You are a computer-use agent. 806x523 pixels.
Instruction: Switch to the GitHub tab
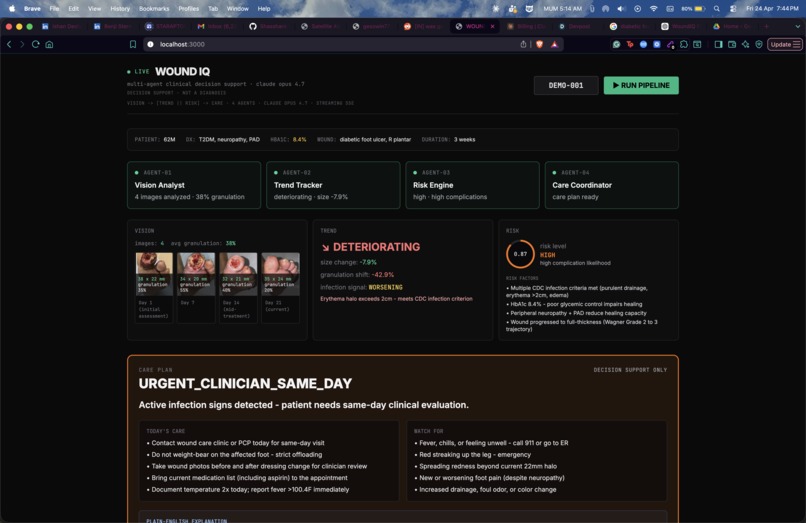tap(267, 26)
